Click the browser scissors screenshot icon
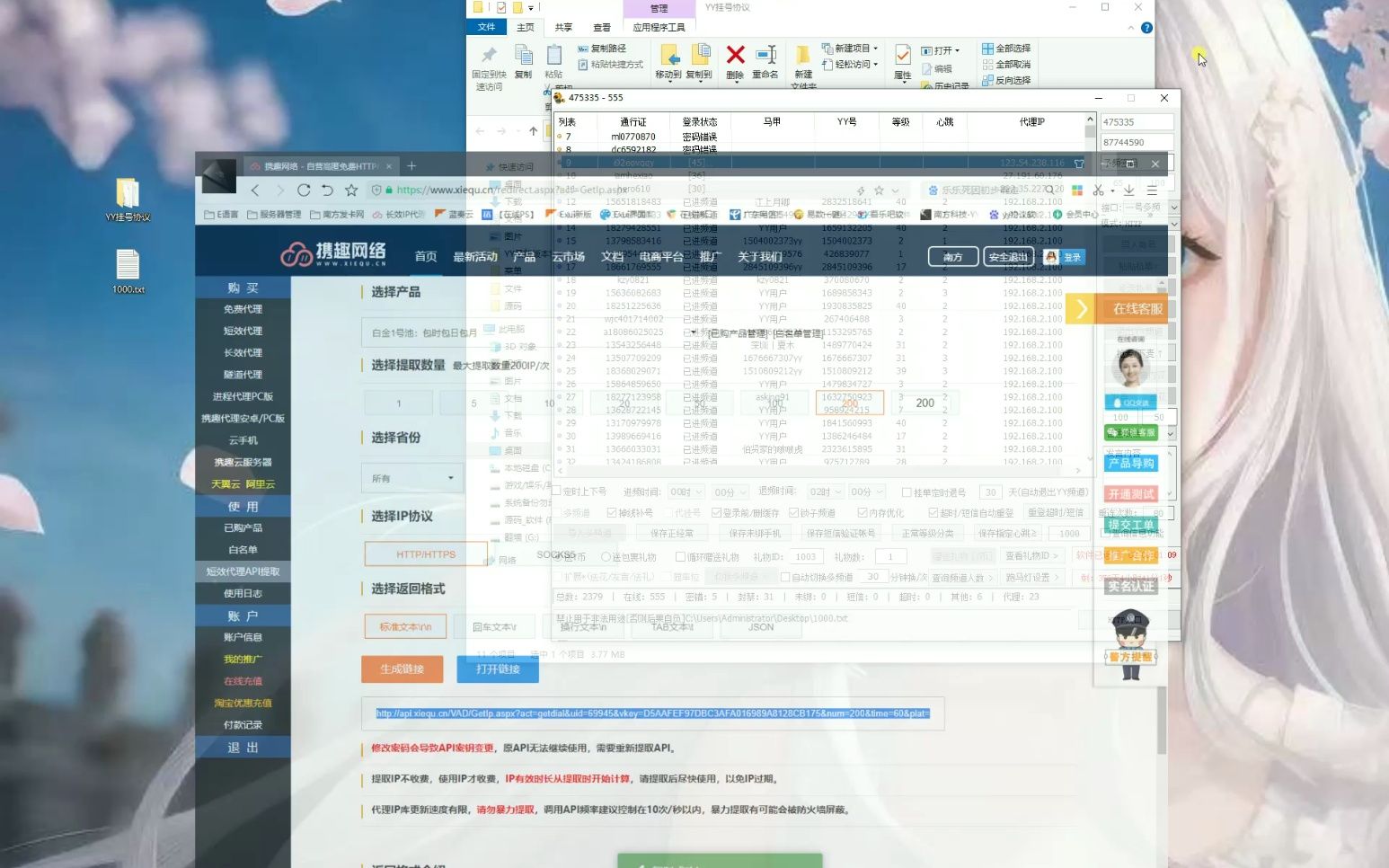1389x868 pixels. pos(1098,190)
